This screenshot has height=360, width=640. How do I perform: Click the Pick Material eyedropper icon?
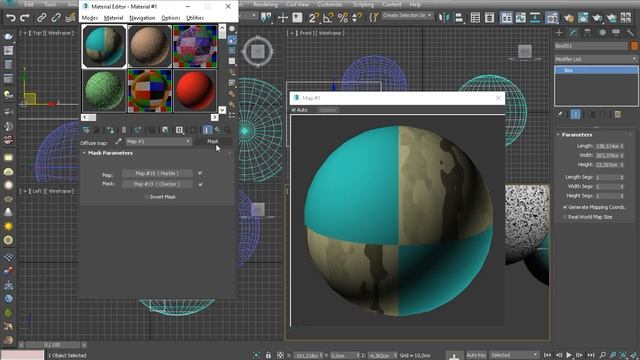click(x=118, y=142)
